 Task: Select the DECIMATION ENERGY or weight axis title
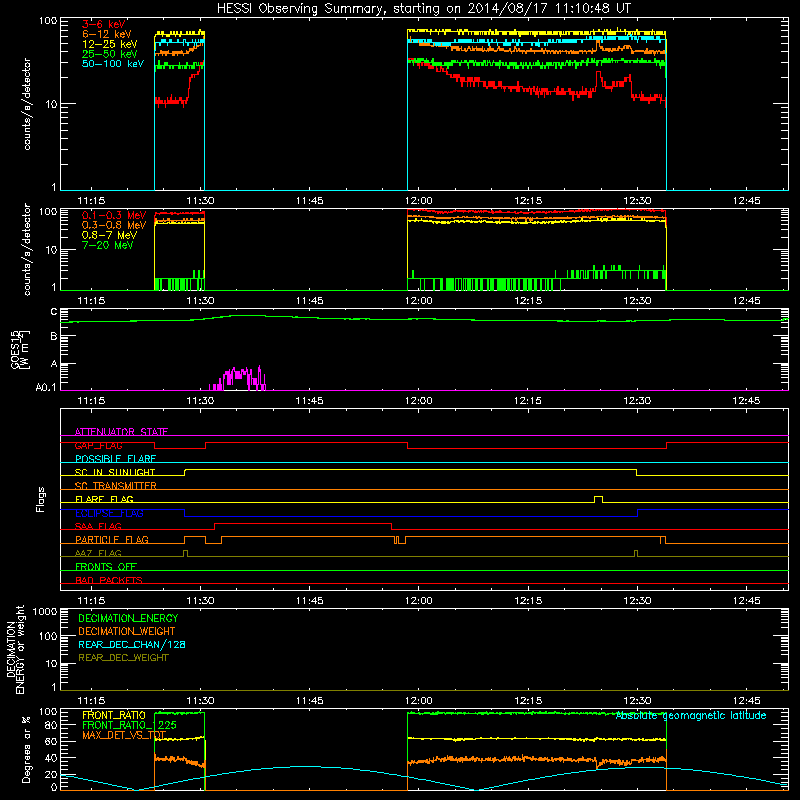coord(15,649)
